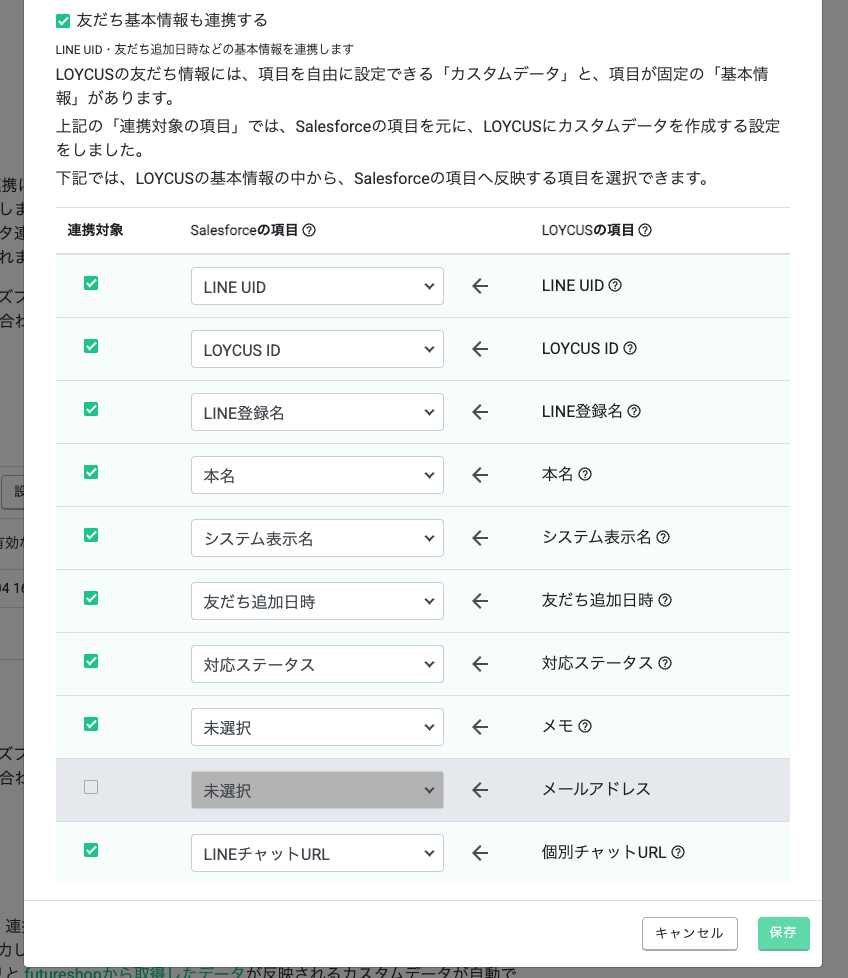Show help for システム表示名 item
848x978 pixels.
coord(663,537)
